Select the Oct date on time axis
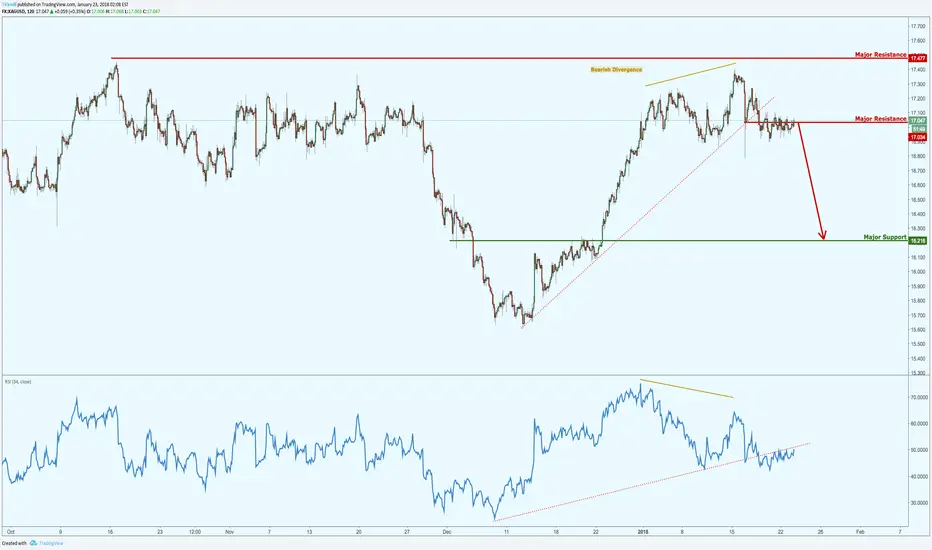Screen dimensions: 932x550 10,532
